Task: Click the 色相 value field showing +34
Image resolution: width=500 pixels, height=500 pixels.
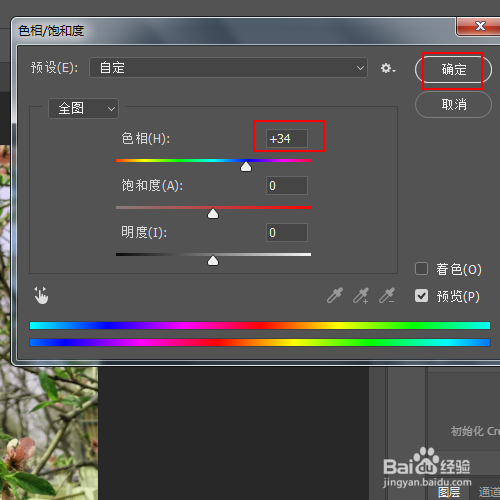Action: pyautogui.click(x=287, y=138)
